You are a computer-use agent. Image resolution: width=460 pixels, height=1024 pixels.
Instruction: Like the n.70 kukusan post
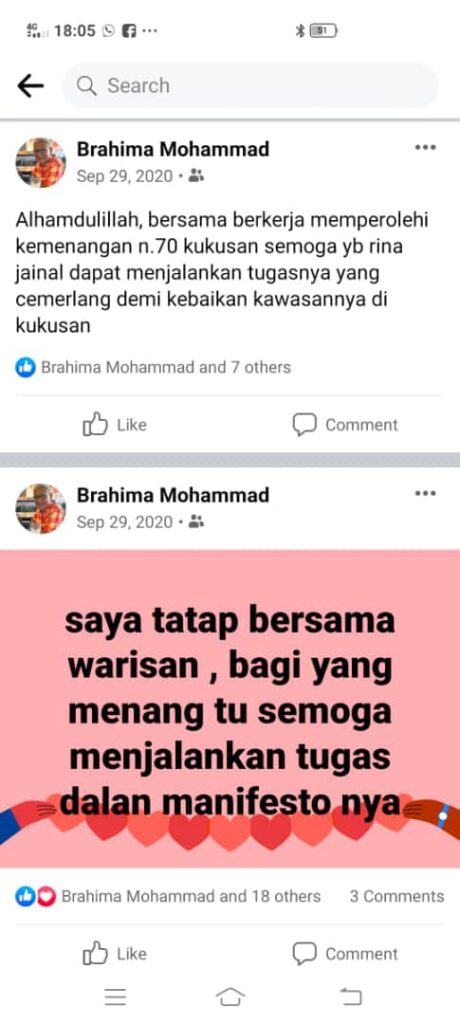[114, 424]
